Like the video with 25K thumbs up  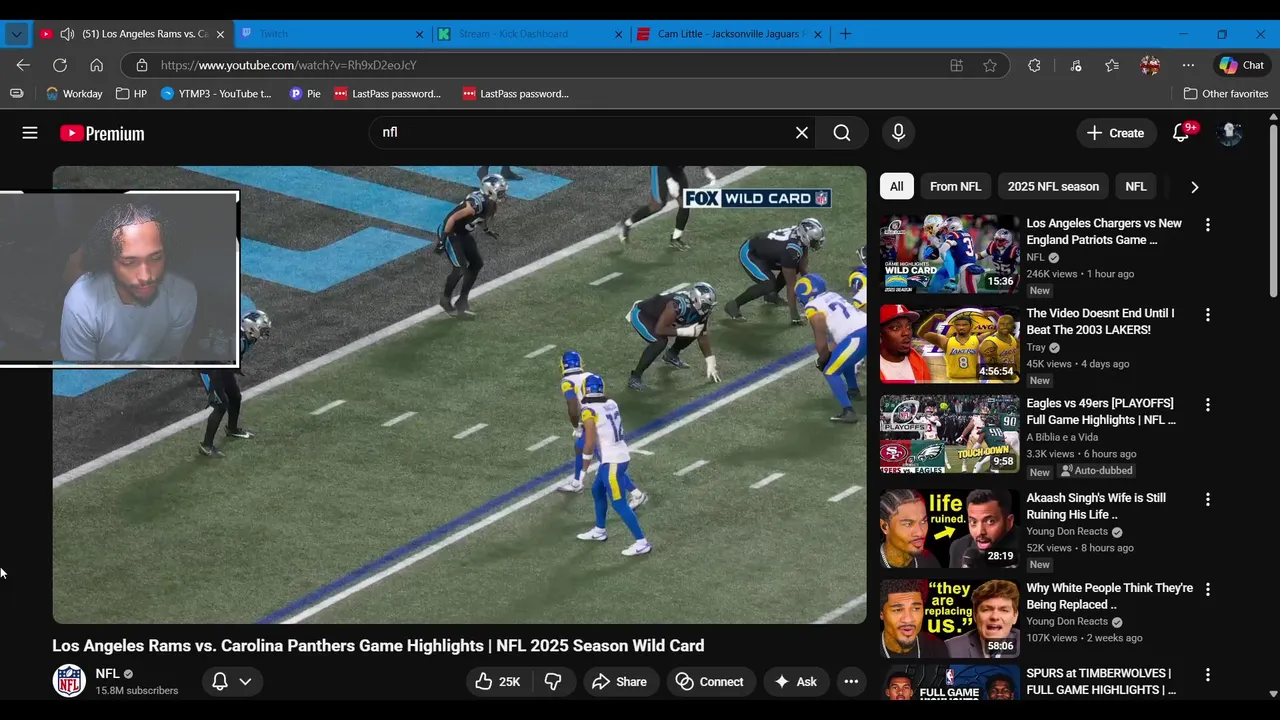coord(498,682)
